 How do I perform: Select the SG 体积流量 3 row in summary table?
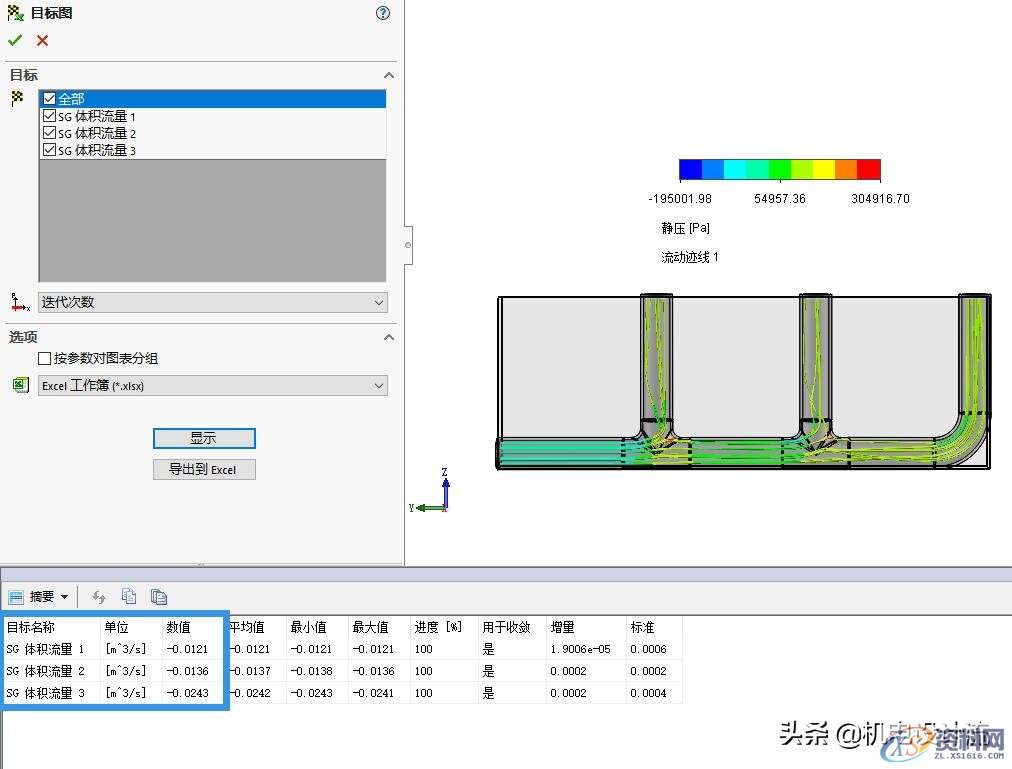(46, 692)
